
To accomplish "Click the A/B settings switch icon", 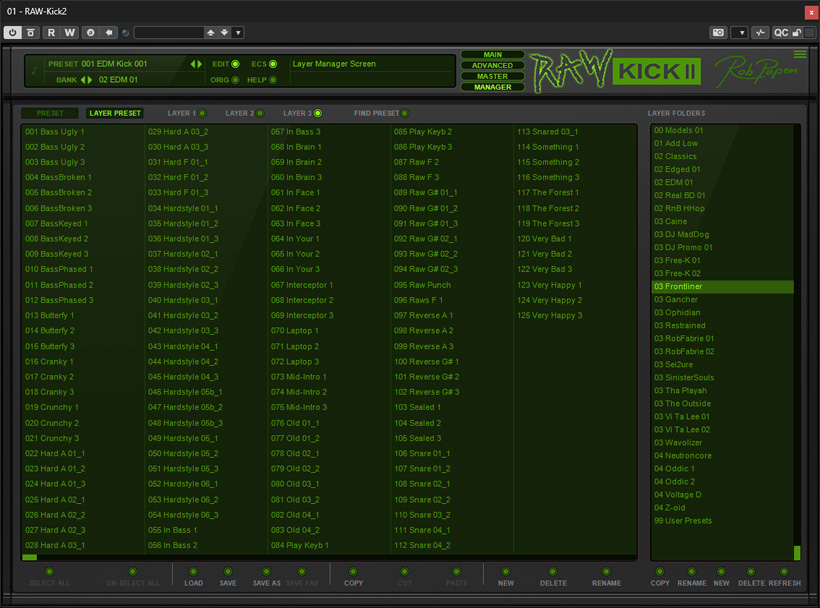I will [90, 32].
